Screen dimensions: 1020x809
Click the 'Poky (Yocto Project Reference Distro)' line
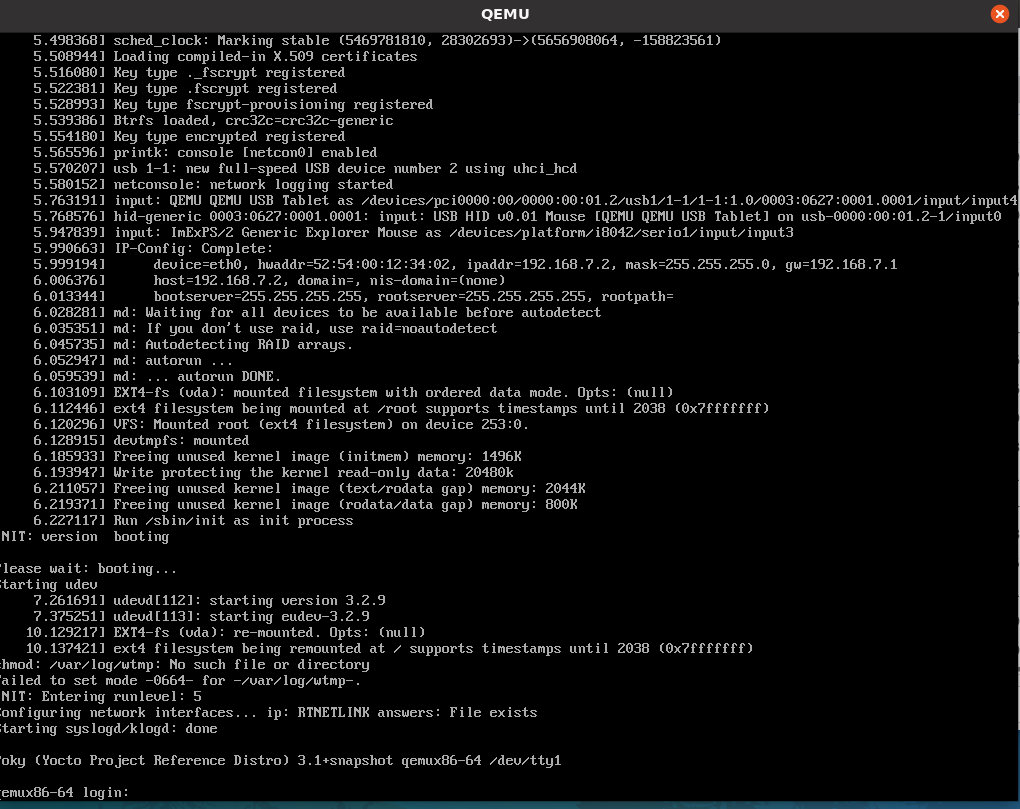tap(280, 761)
